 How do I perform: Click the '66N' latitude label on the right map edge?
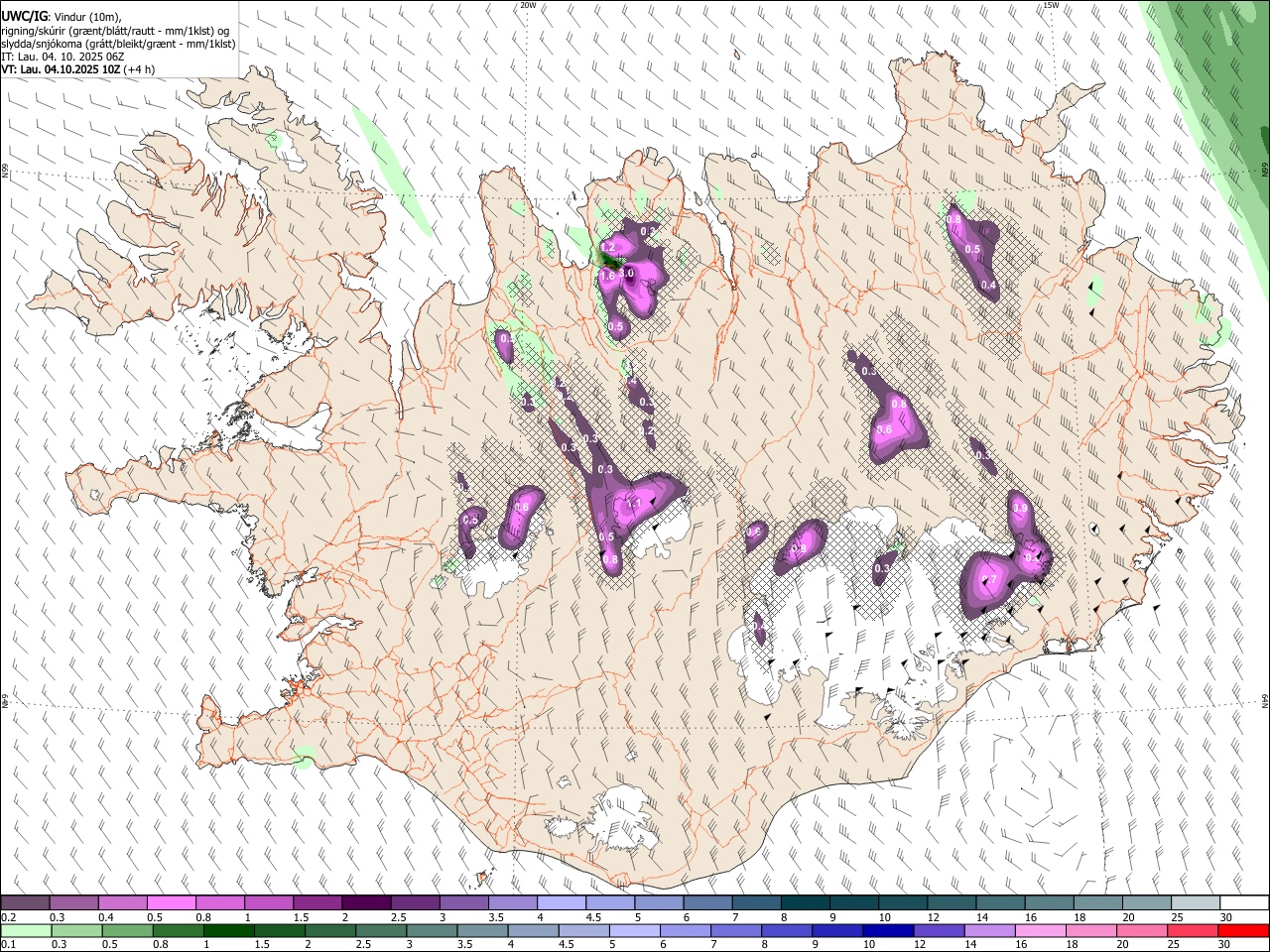click(x=1264, y=172)
